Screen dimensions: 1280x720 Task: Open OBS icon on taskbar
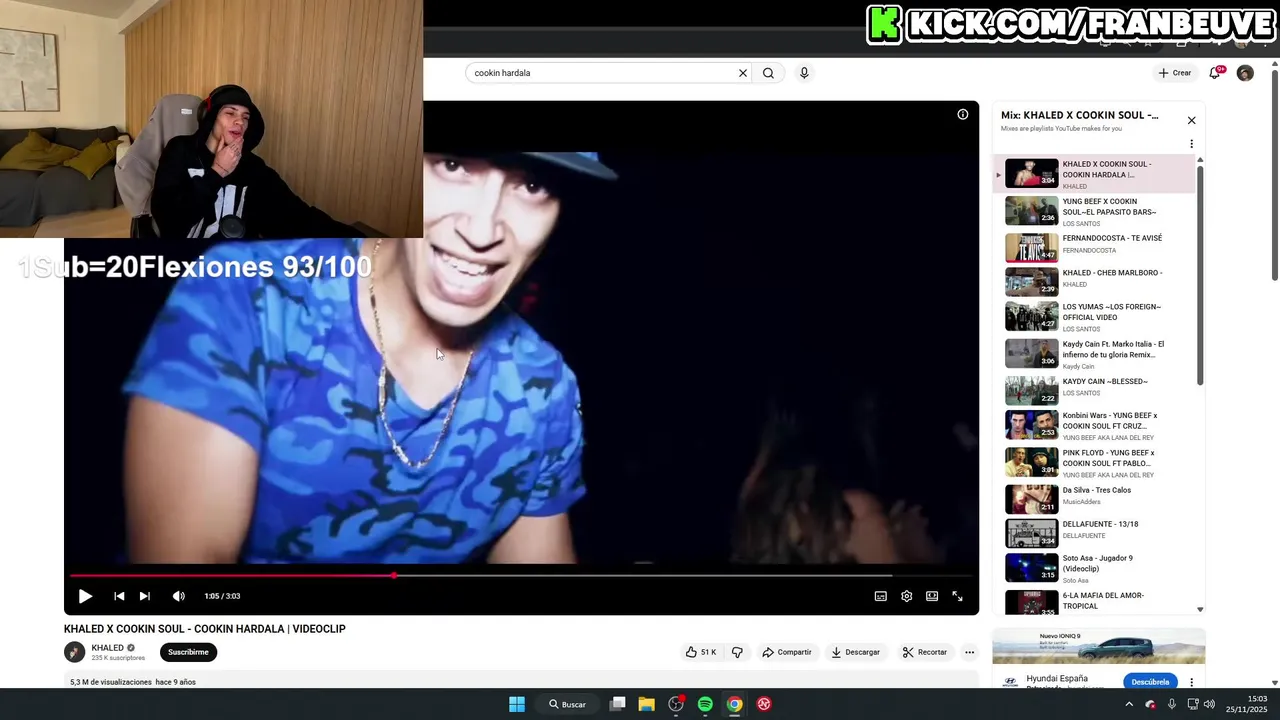pyautogui.click(x=676, y=704)
